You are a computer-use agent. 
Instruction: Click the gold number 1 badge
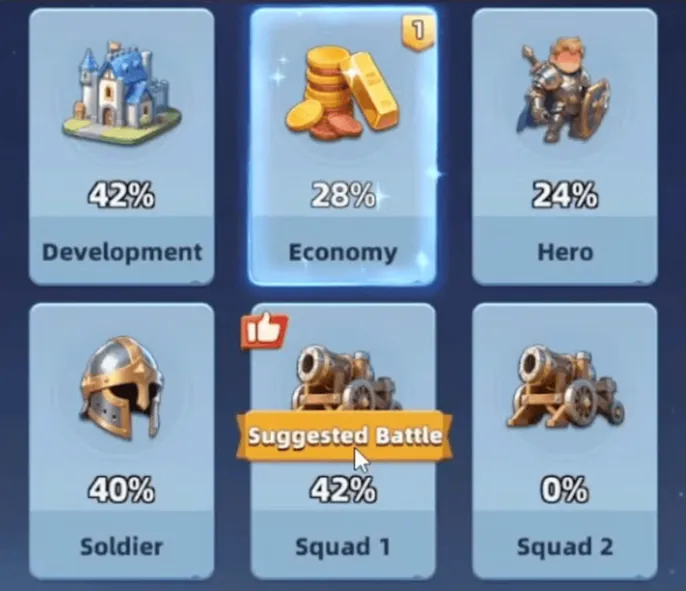coord(418,32)
